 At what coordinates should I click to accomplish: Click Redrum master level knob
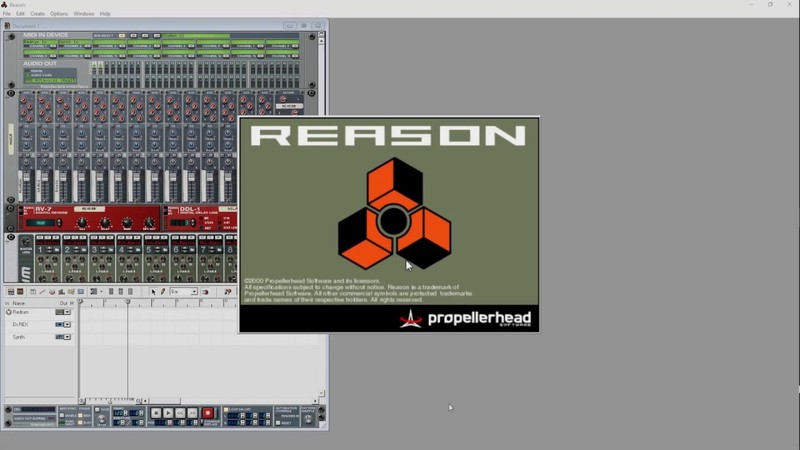pos(26,242)
